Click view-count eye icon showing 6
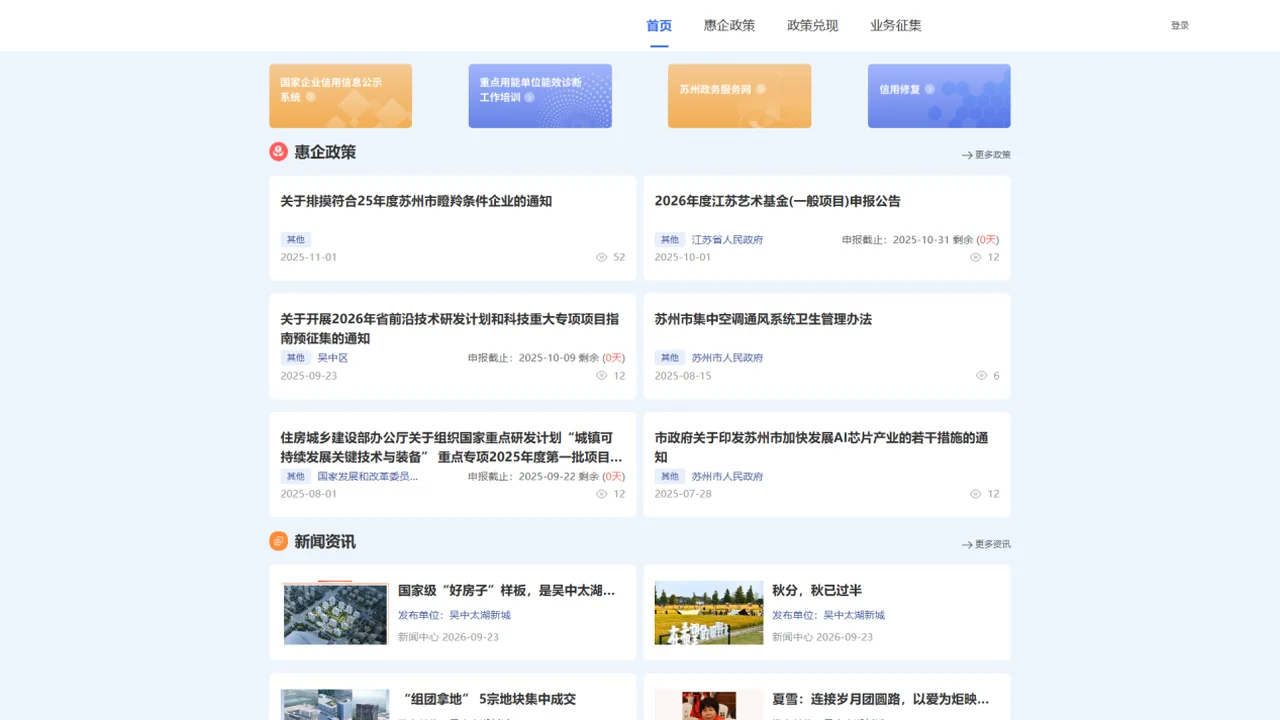Screen dimensions: 1280x720 (982, 376)
